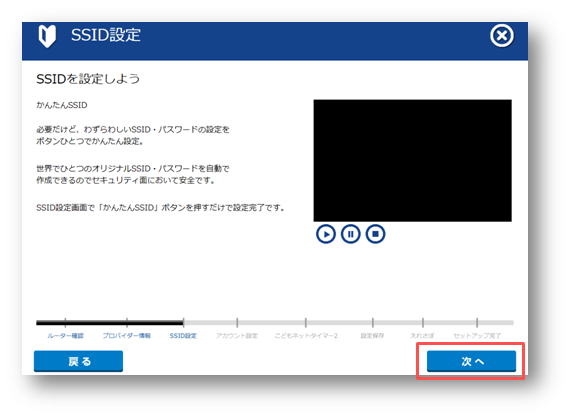
Task: Select the 設定保存 step label
Action: (x=372, y=336)
